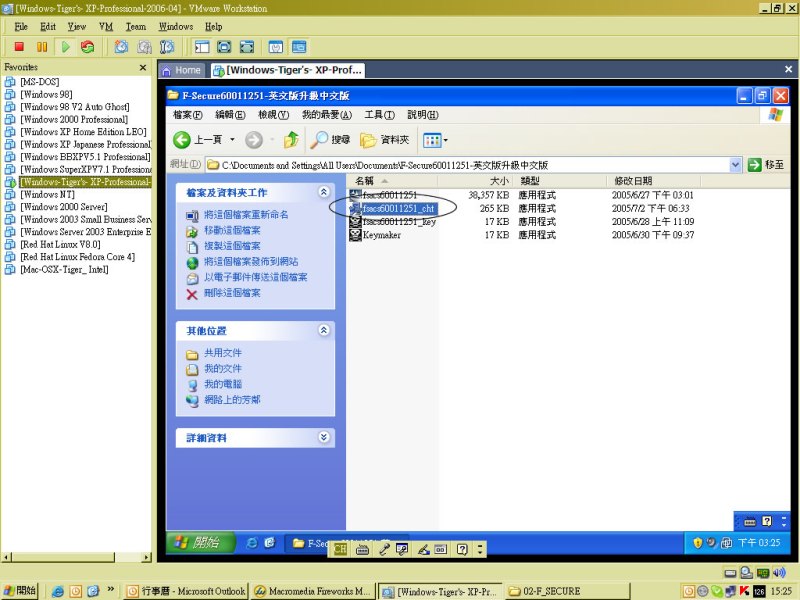Open the Snapshot Manager icon

pyautogui.click(x=167, y=47)
